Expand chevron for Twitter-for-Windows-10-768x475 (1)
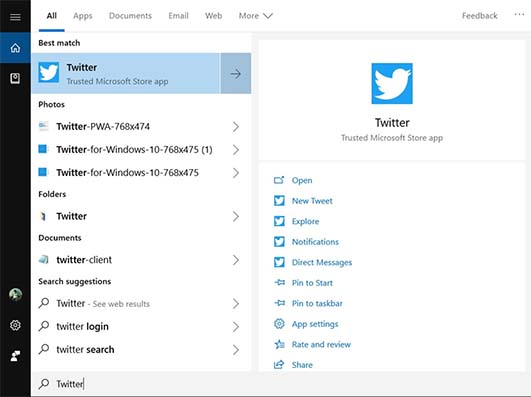The height and width of the screenshot is (397, 531). (x=236, y=150)
